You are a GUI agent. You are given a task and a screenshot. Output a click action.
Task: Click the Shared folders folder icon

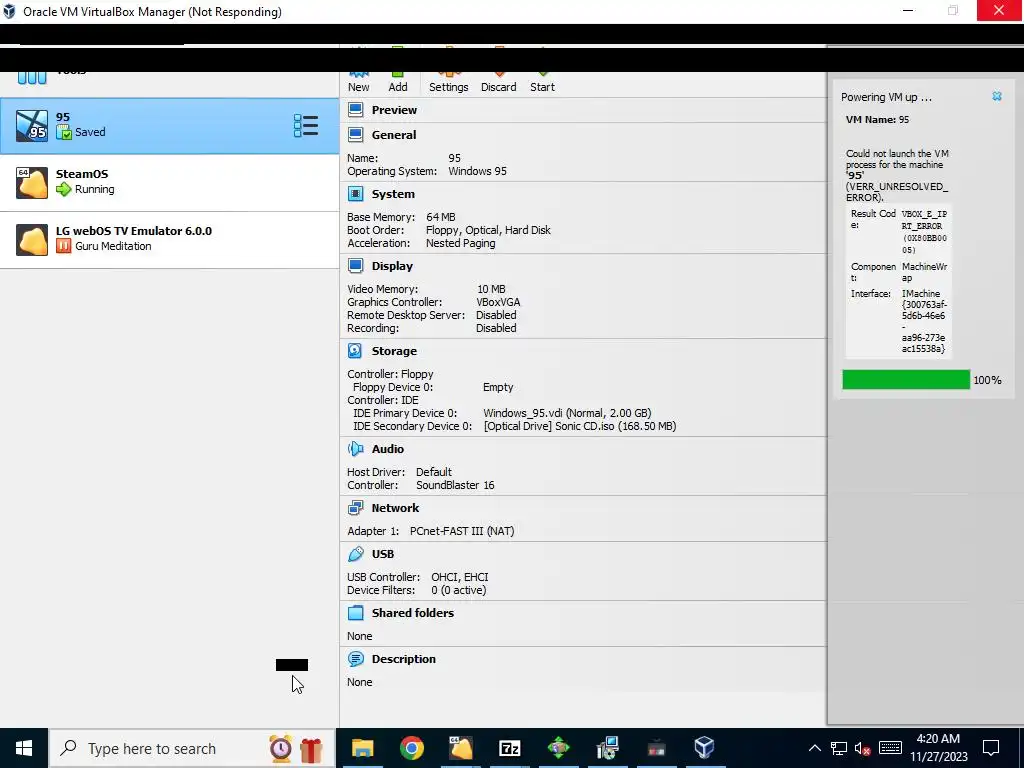pyautogui.click(x=355, y=613)
